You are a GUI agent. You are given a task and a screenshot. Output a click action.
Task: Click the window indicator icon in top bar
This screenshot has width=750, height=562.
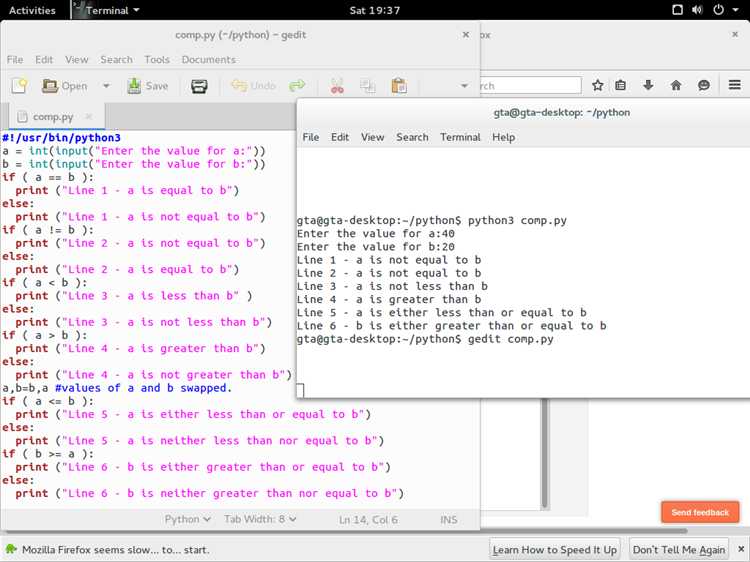click(x=677, y=10)
